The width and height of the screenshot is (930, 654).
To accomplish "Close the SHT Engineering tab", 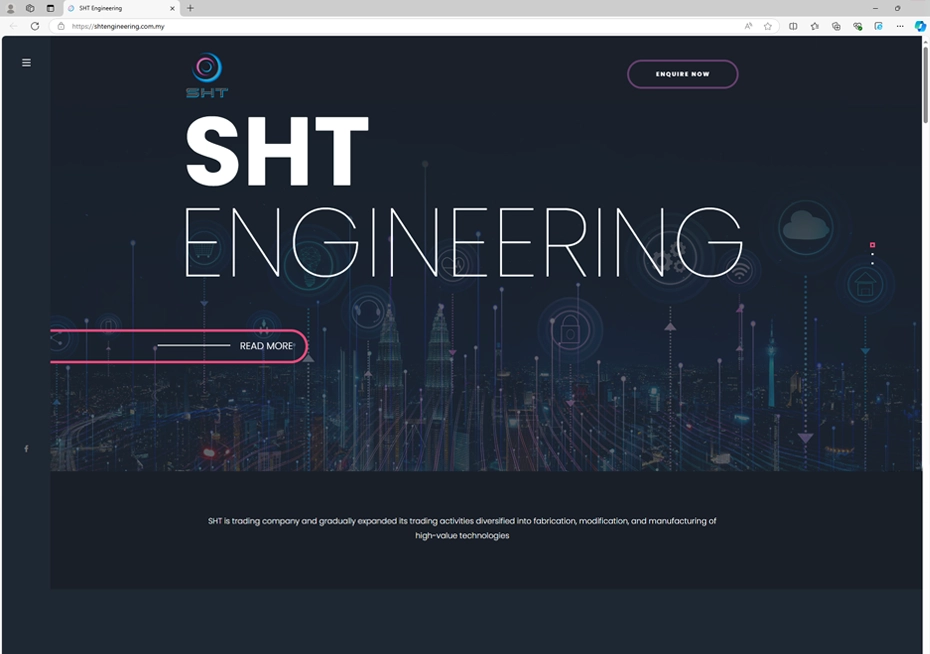I will [172, 8].
